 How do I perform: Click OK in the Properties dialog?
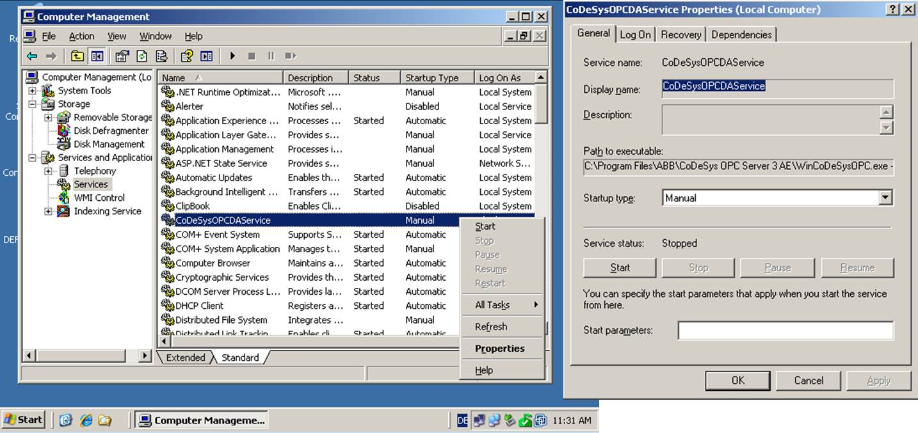[738, 380]
